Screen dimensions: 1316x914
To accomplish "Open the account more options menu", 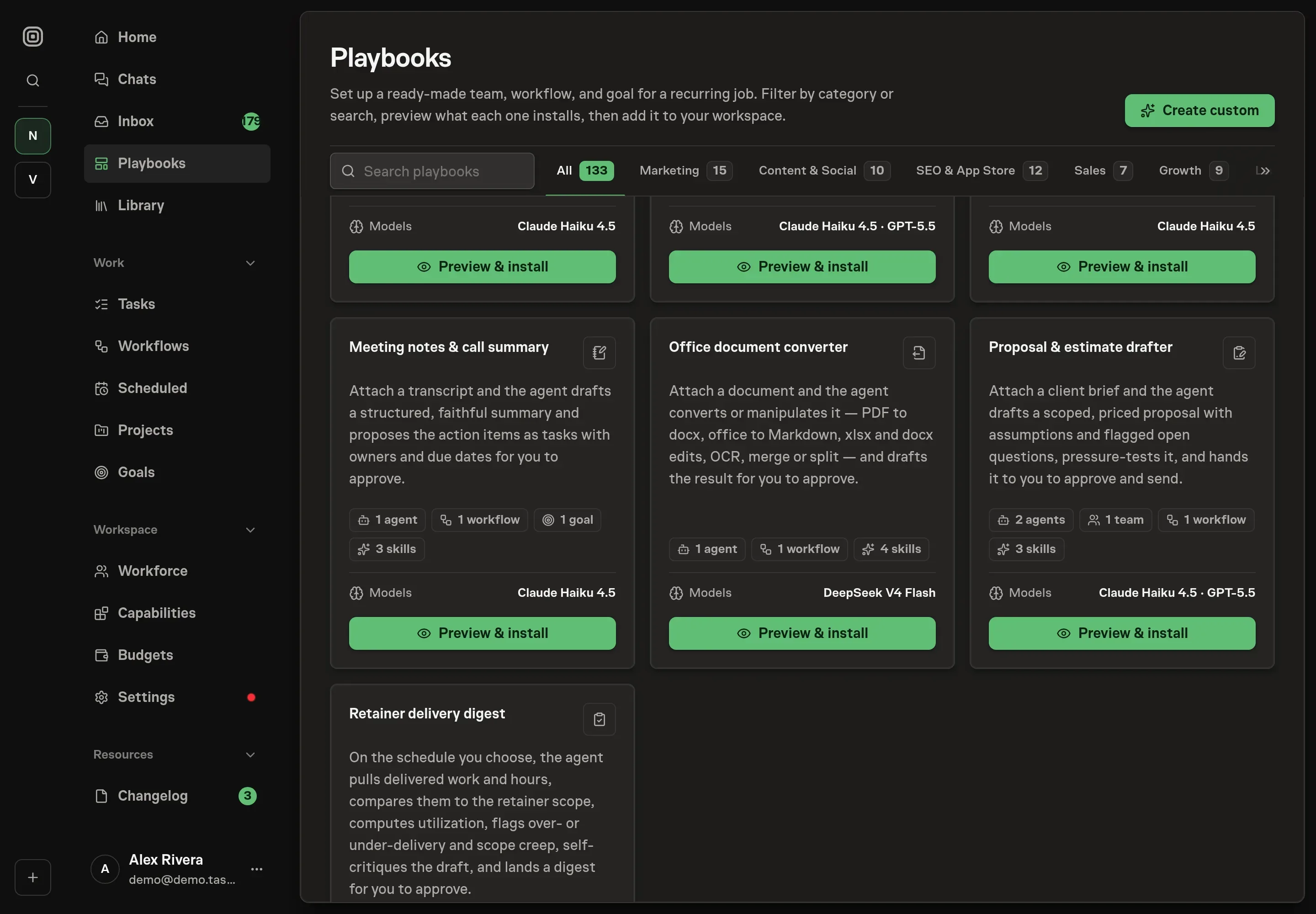I will pyautogui.click(x=256, y=869).
